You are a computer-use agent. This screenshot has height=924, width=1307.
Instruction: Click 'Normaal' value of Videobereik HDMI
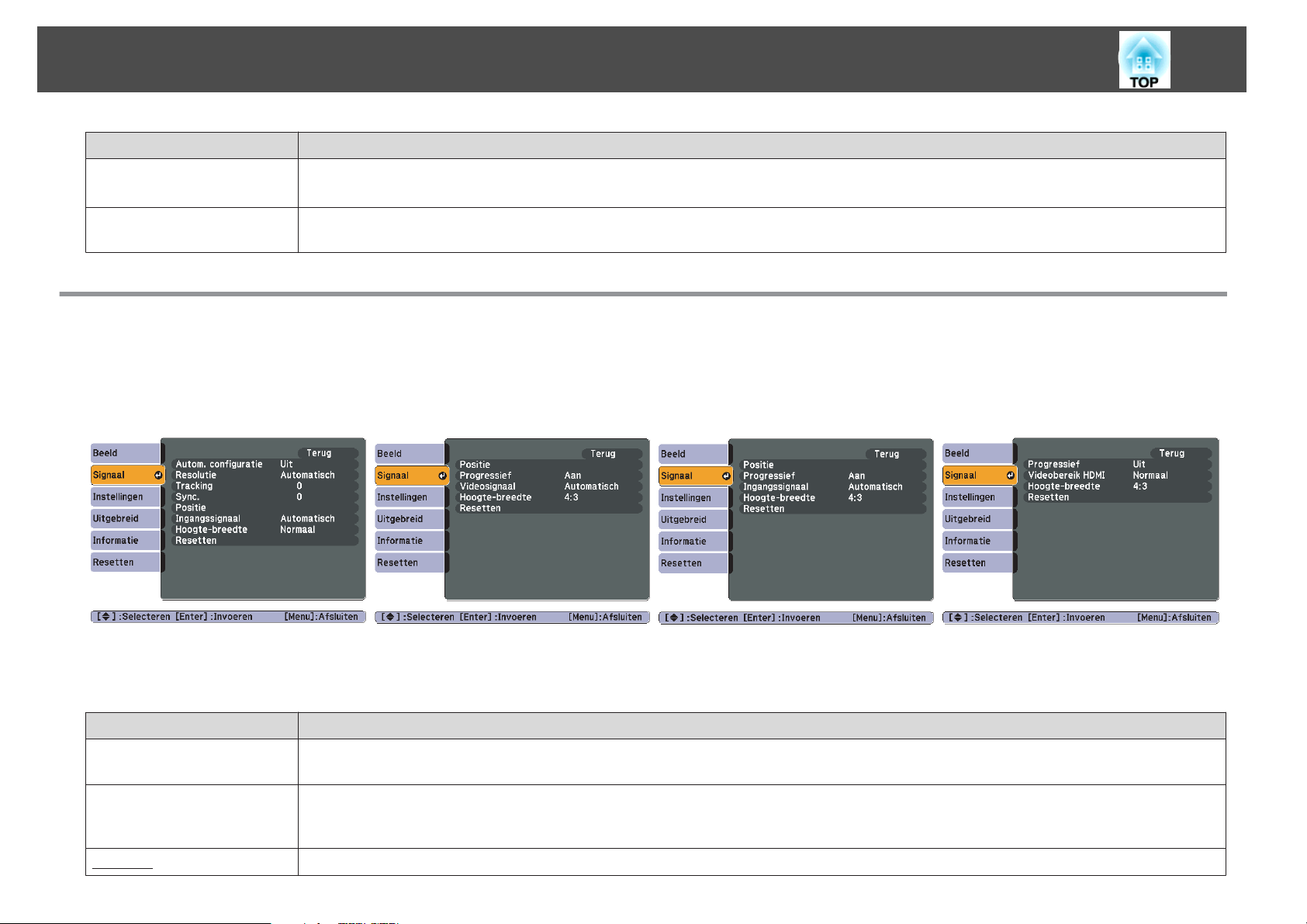(1150, 475)
